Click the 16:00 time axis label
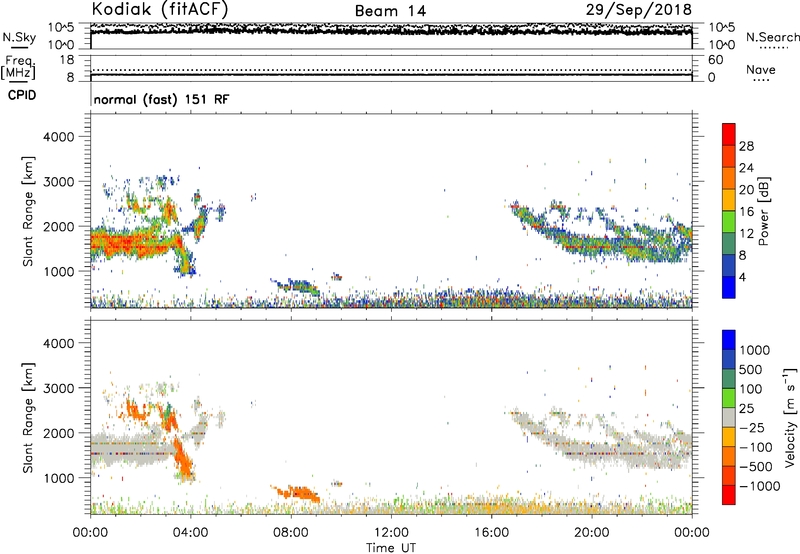 491,533
